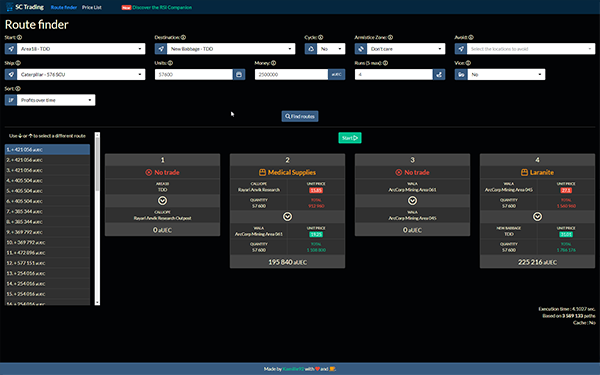Click the rocket icon beside Destination field
600x375 pixels.
161,49
